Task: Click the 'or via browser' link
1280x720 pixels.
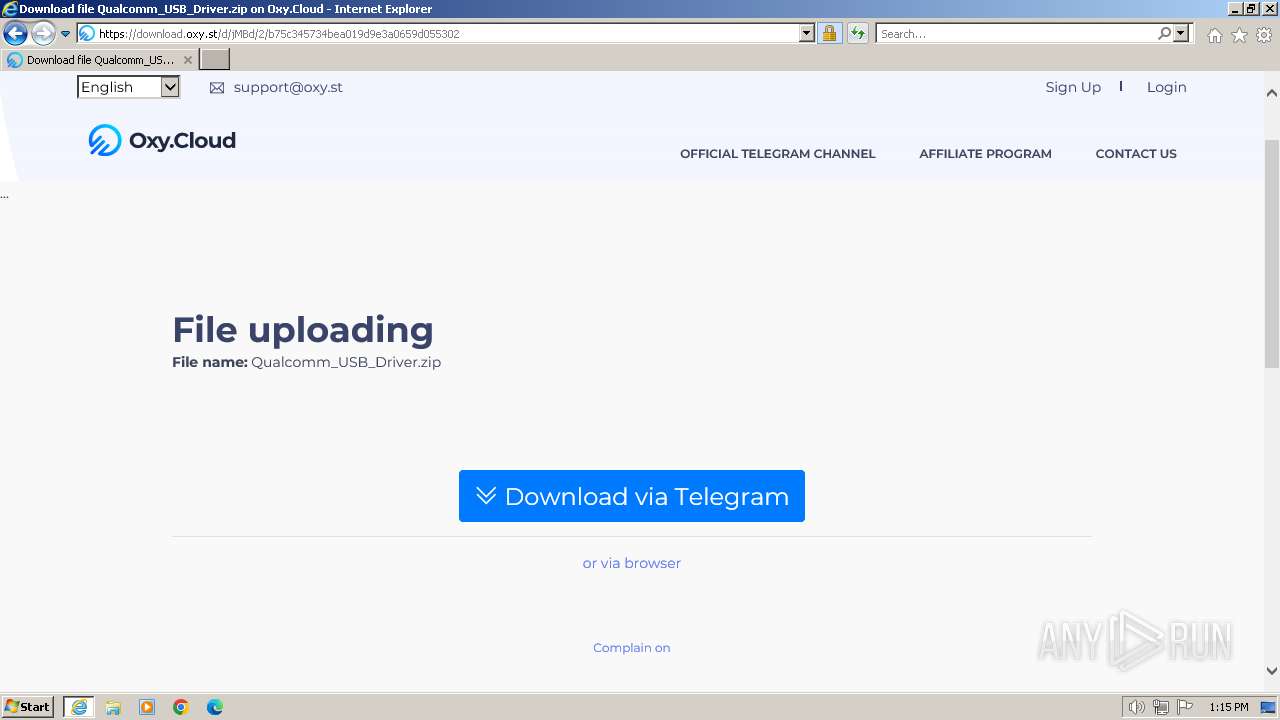Action: click(x=632, y=563)
